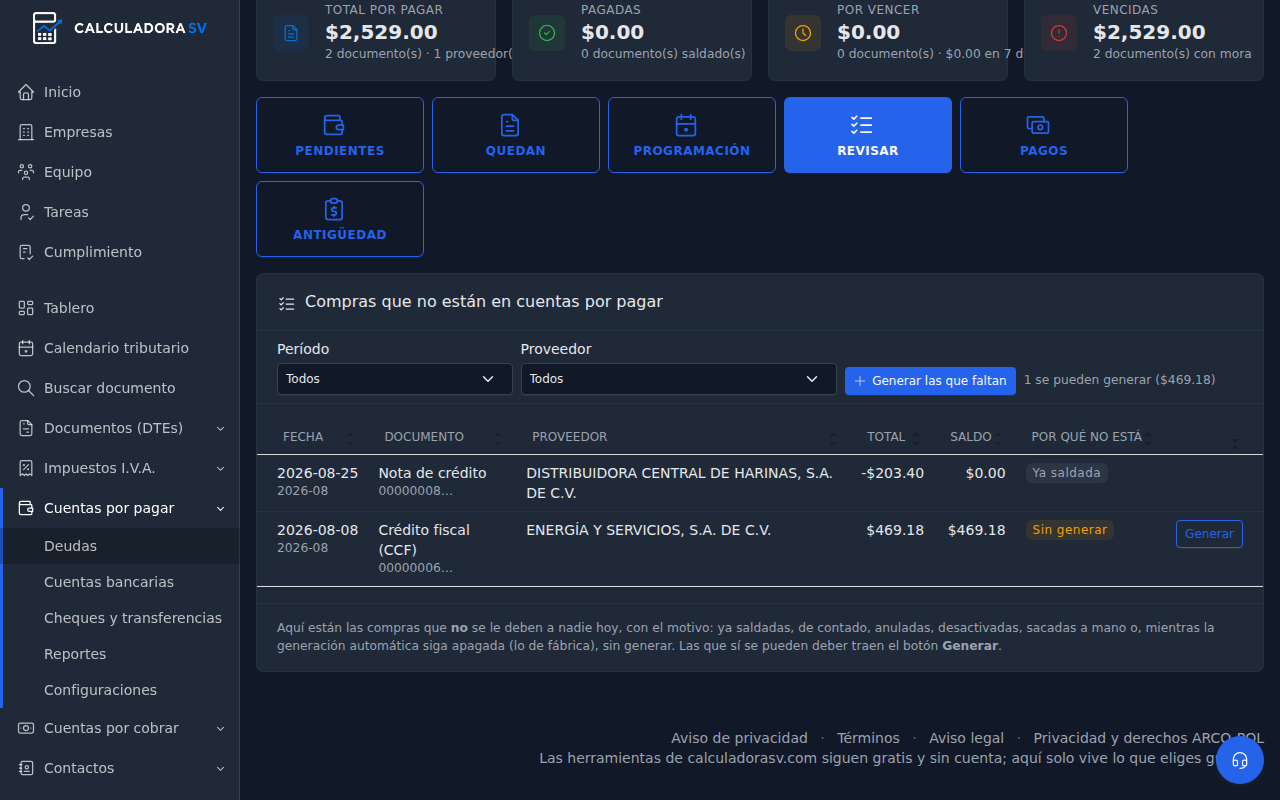Collapse Cuentas por pagar submenu chevron
Image resolution: width=1280 pixels, height=800 pixels.
[x=220, y=508]
